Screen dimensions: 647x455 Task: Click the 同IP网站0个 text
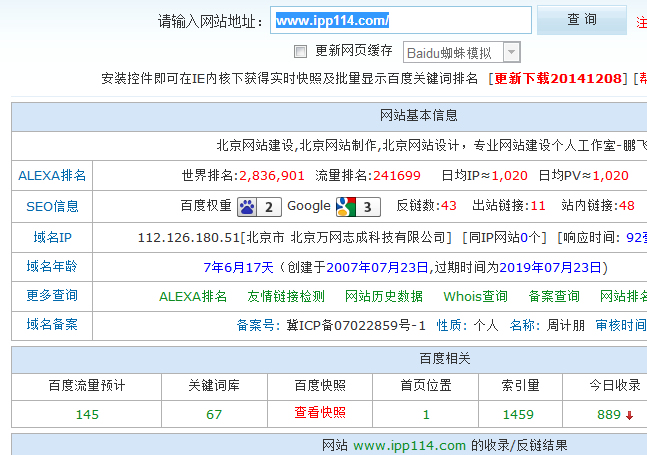coord(504,238)
